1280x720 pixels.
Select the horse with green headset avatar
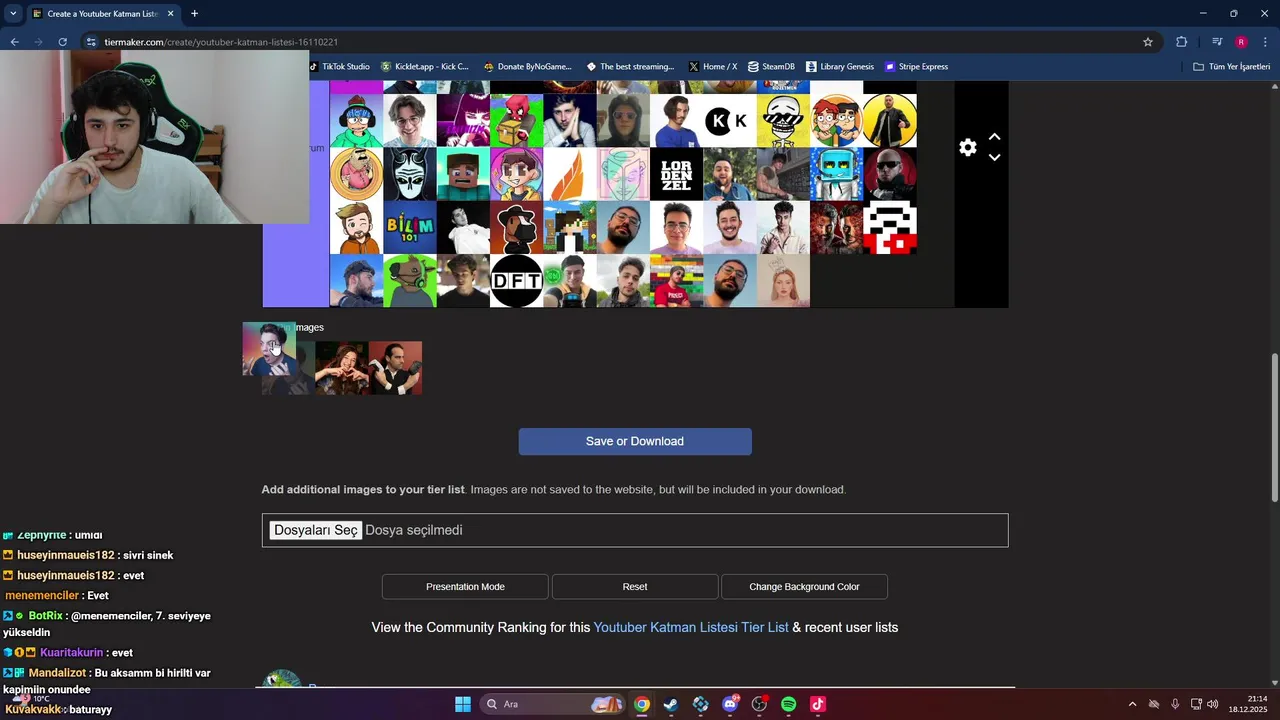(410, 281)
